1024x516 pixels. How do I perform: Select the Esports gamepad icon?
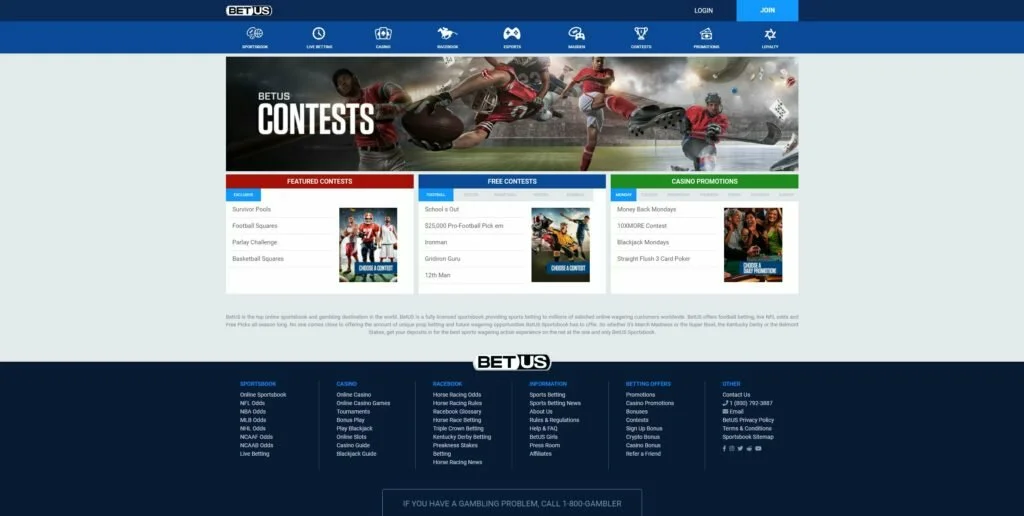coord(511,34)
